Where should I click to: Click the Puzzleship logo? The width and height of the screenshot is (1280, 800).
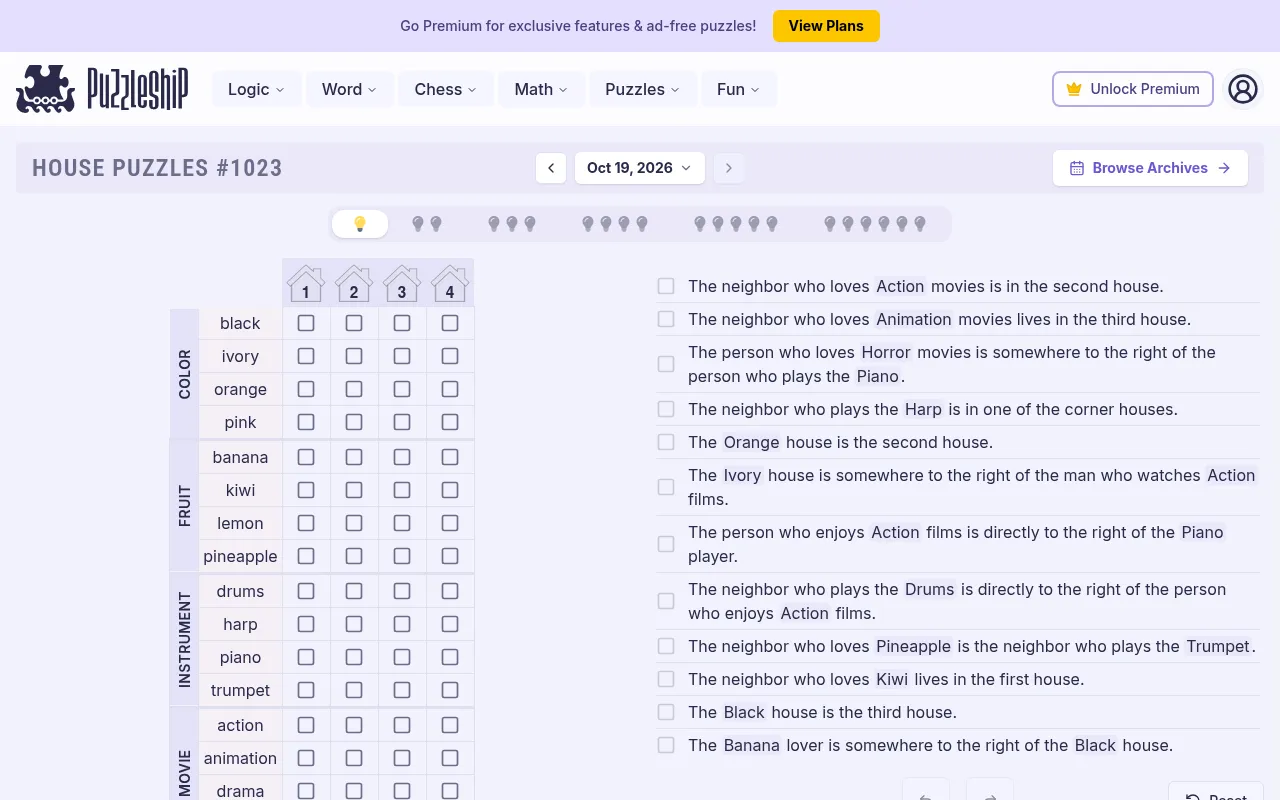[102, 89]
